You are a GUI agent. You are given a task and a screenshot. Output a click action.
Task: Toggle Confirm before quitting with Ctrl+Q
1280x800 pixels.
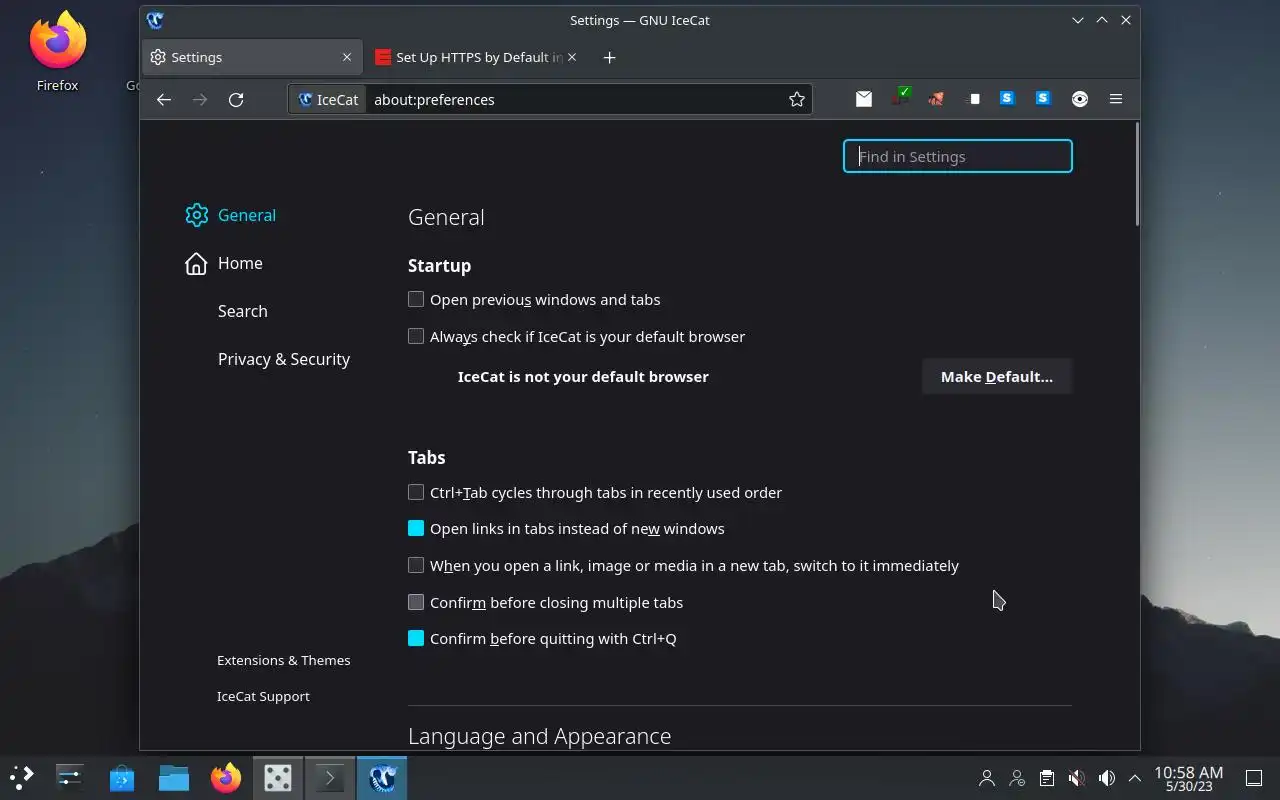[x=416, y=638]
